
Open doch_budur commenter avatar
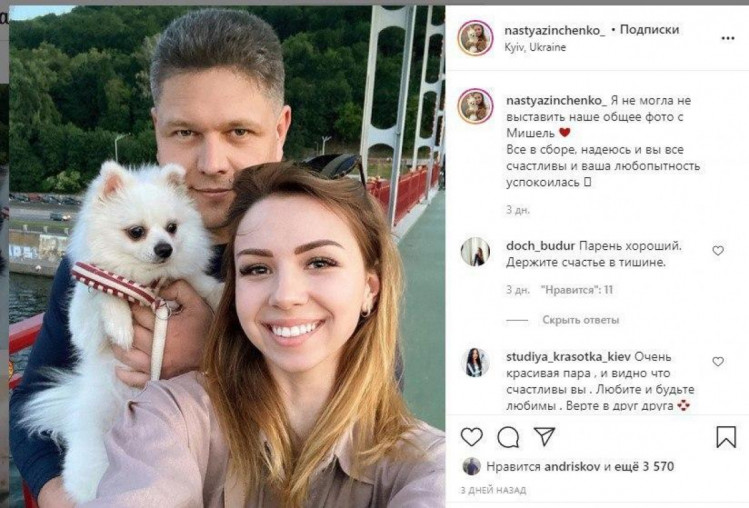pos(475,251)
